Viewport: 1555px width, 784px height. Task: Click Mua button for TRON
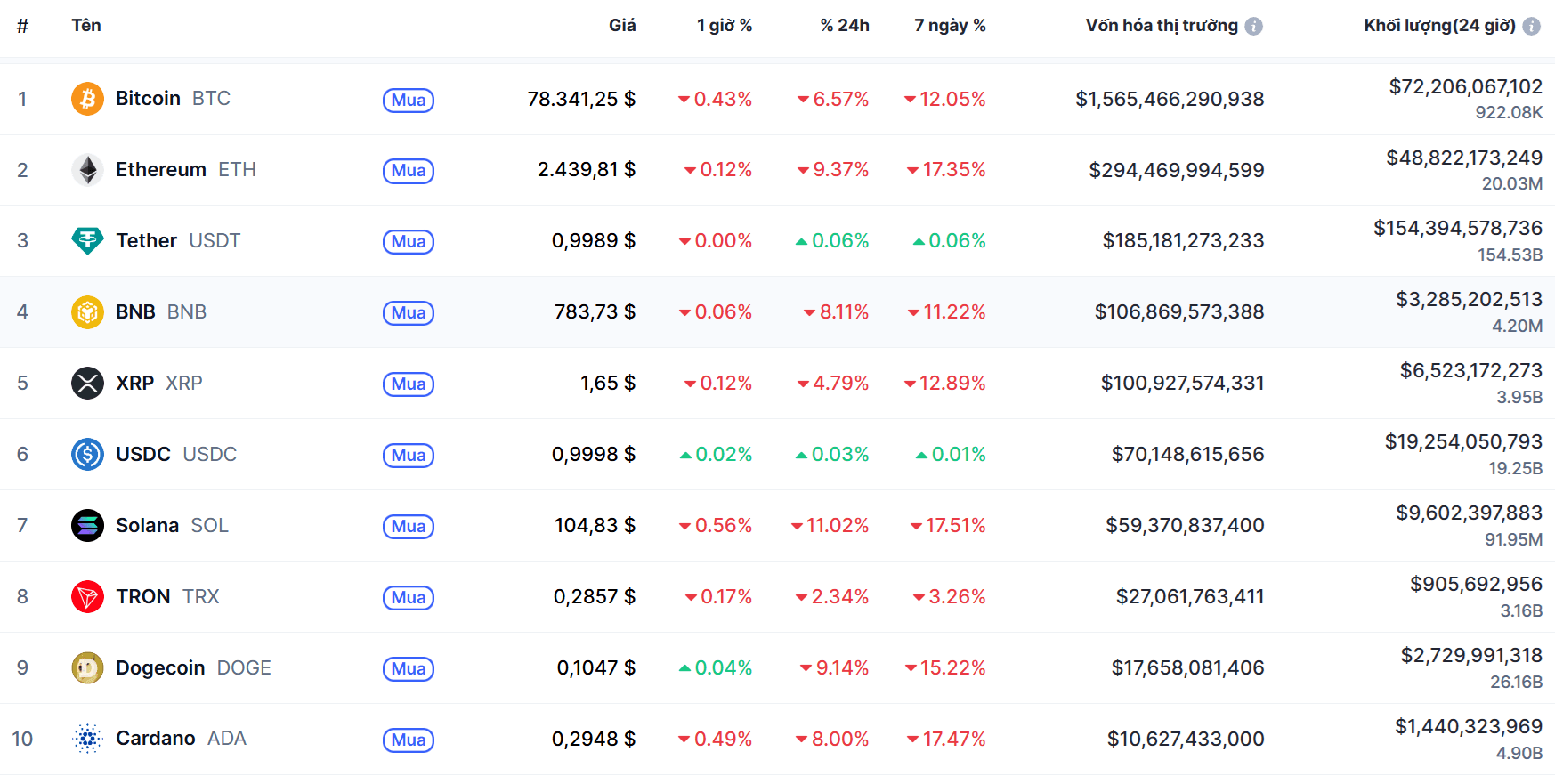click(x=409, y=598)
